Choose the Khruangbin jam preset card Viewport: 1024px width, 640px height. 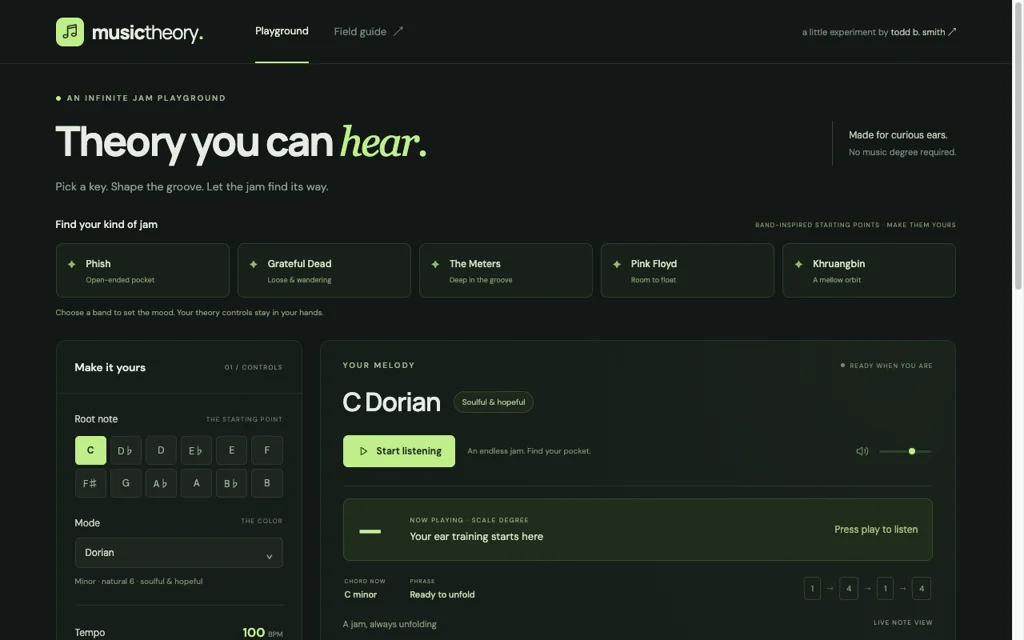(x=869, y=270)
